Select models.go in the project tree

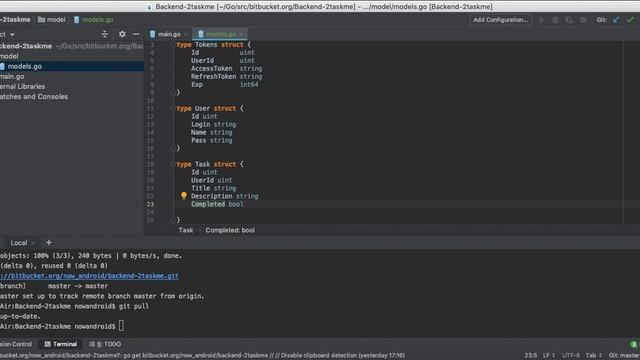tap(72, 66)
